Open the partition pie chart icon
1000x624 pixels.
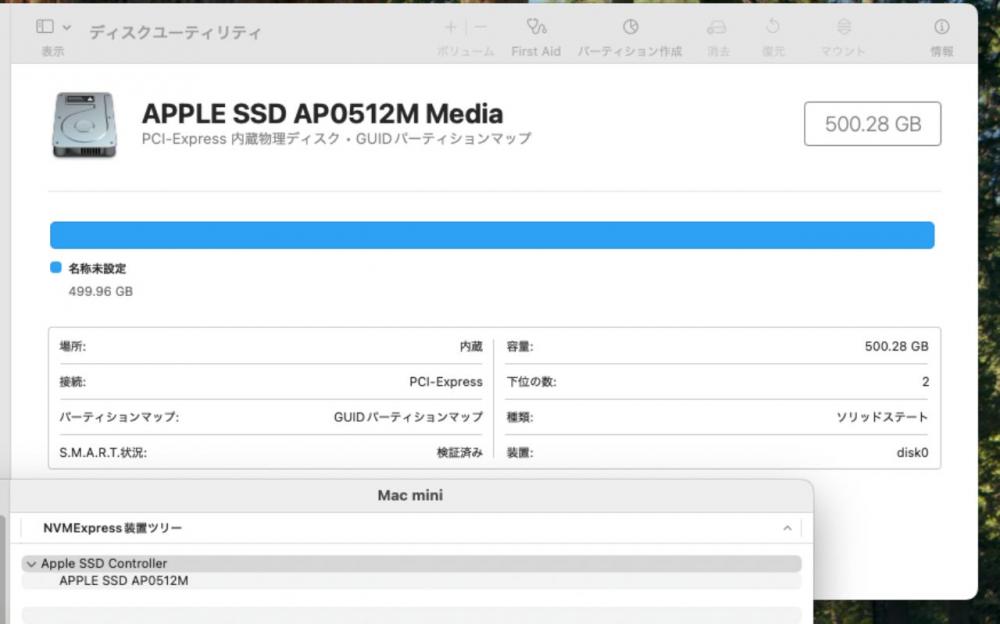630,27
